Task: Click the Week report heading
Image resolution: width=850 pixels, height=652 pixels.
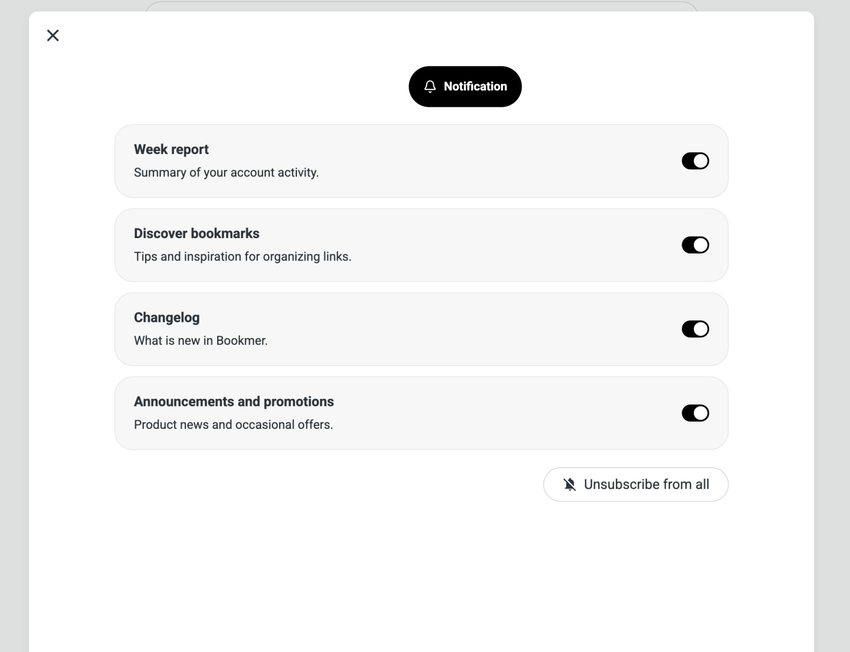Action: pos(171,150)
